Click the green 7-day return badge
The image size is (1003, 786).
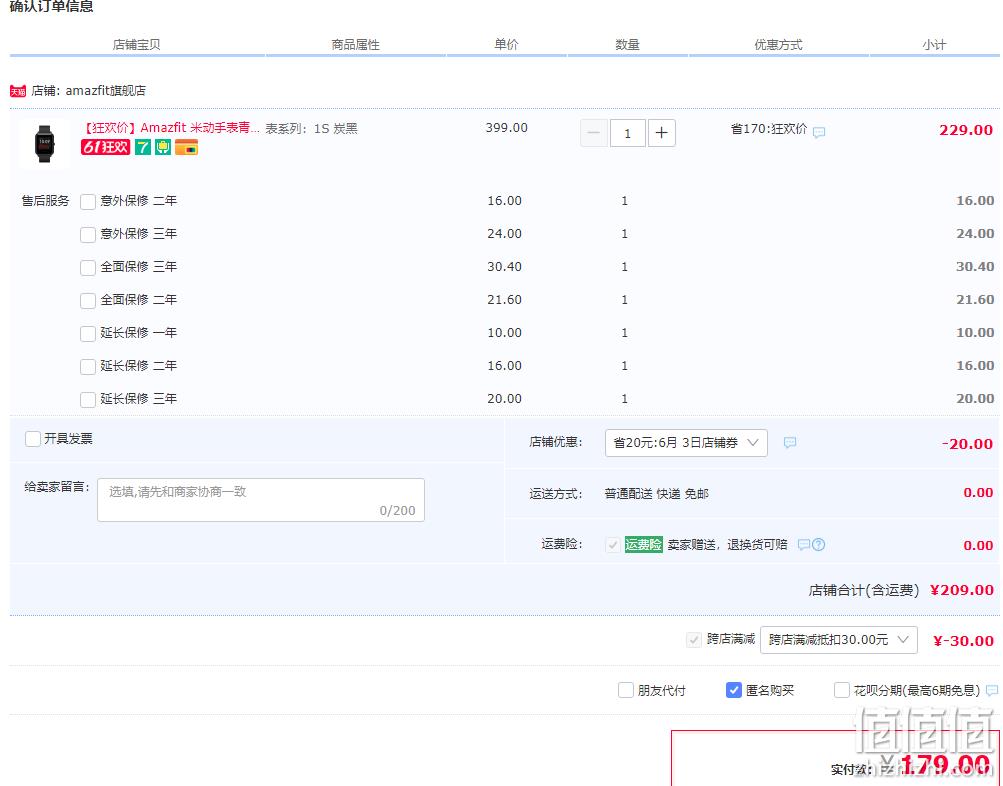(143, 147)
